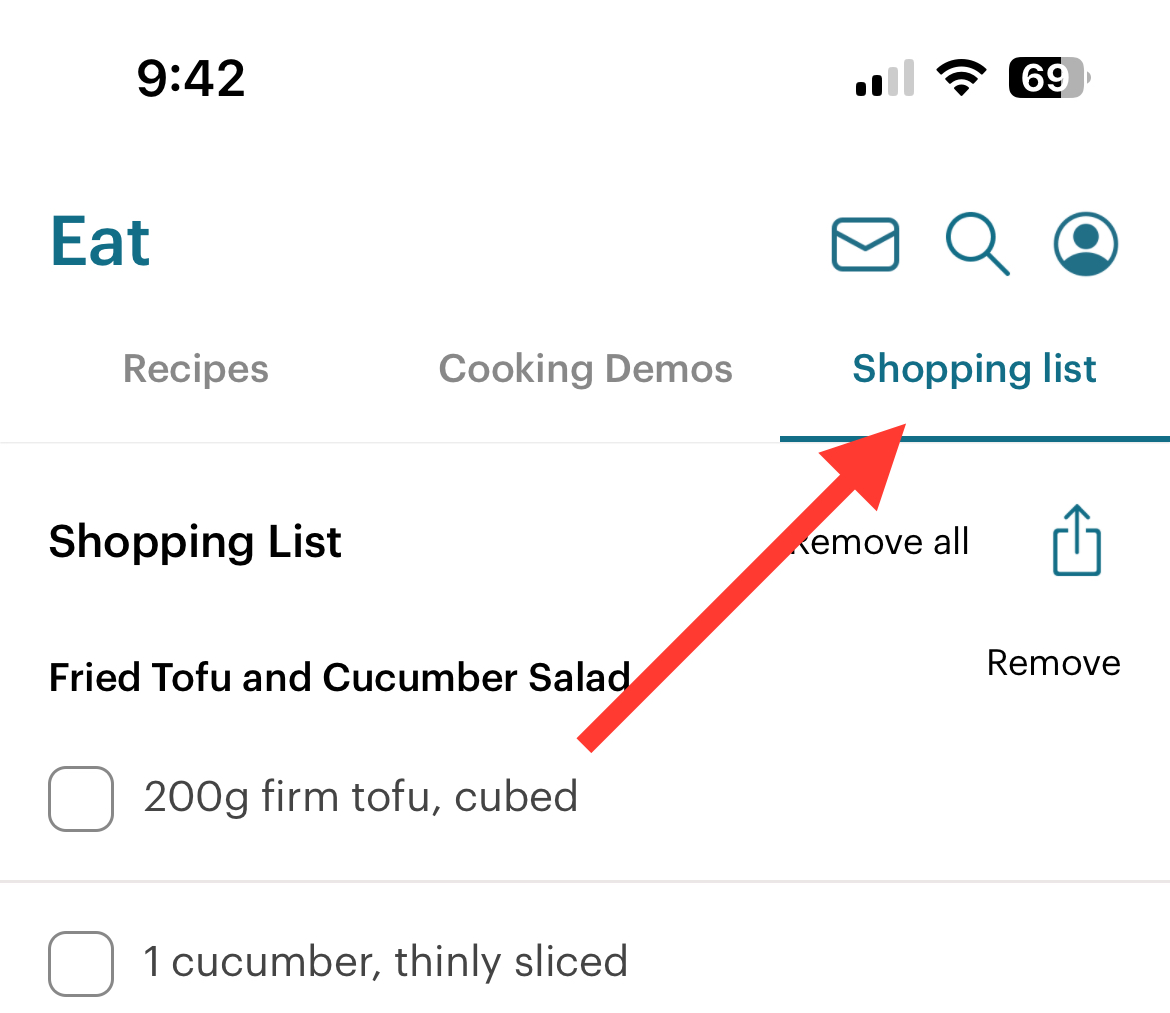Open the user profile icon
1170x1013 pixels.
(1086, 244)
